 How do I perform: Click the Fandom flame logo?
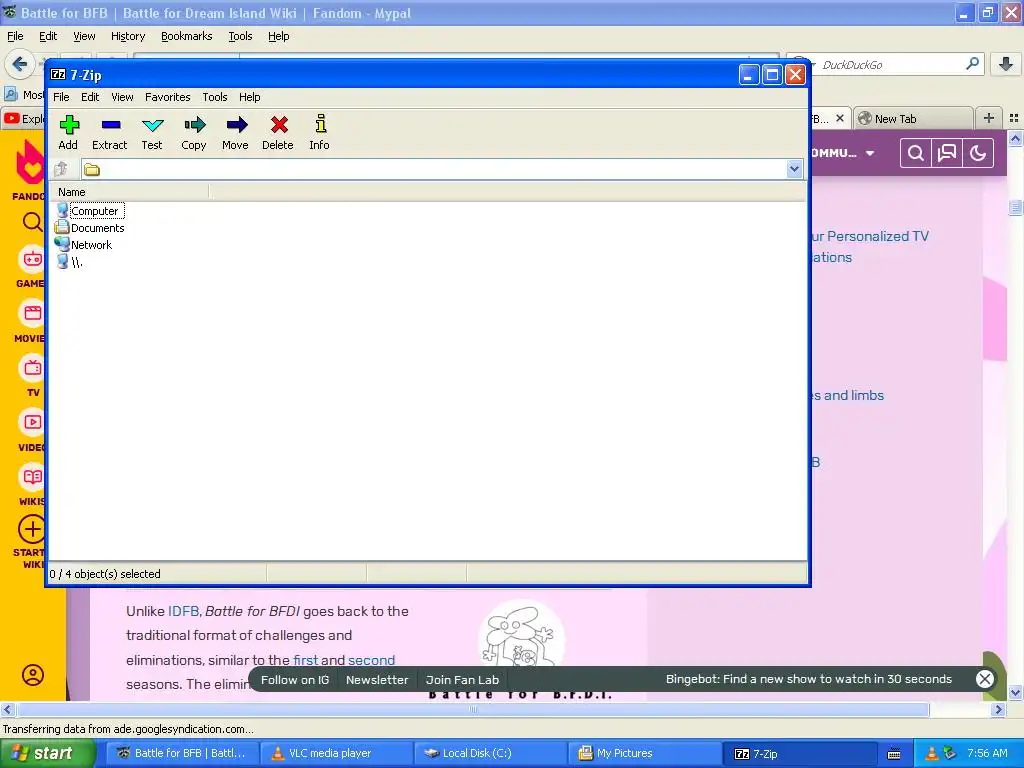click(30, 163)
